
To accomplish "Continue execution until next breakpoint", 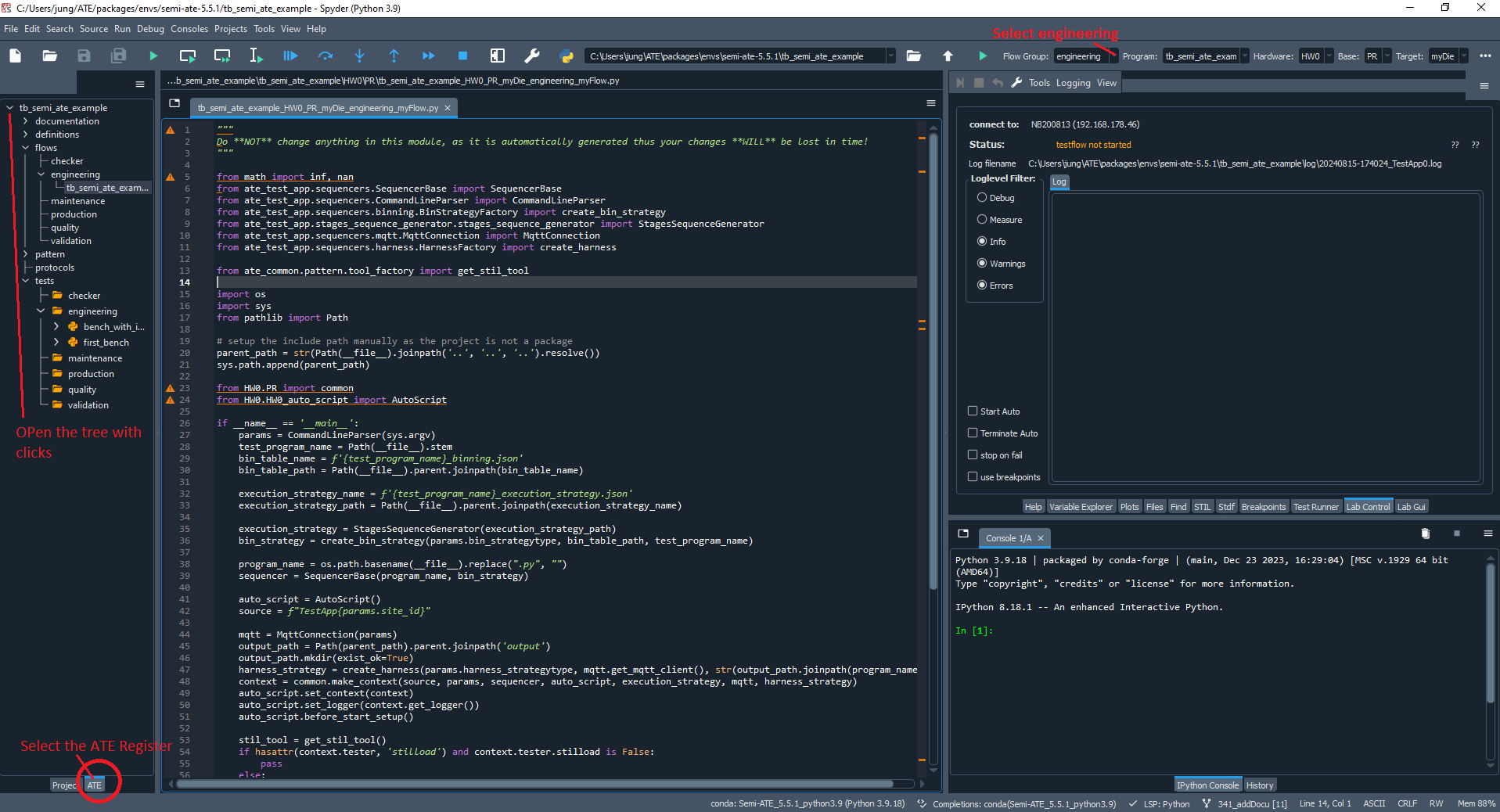I will coord(428,56).
